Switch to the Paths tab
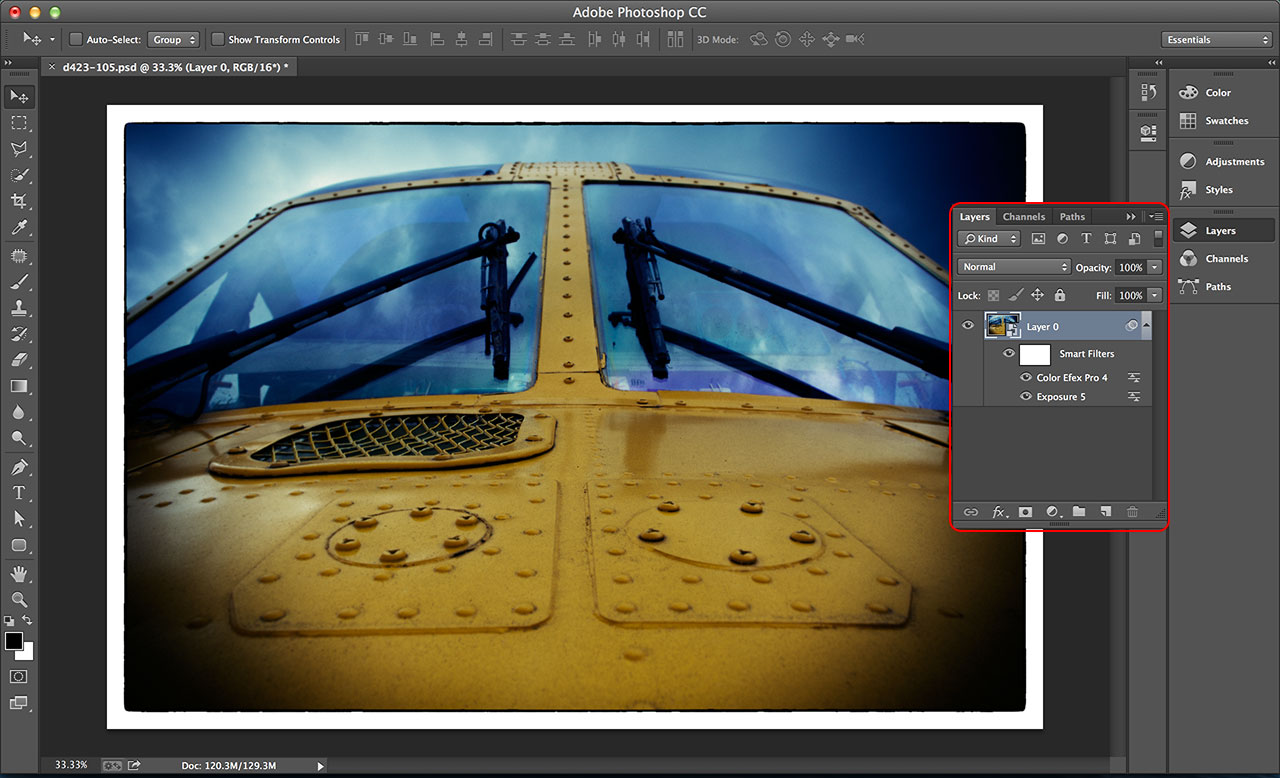Image resolution: width=1280 pixels, height=778 pixels. pyautogui.click(x=1071, y=216)
